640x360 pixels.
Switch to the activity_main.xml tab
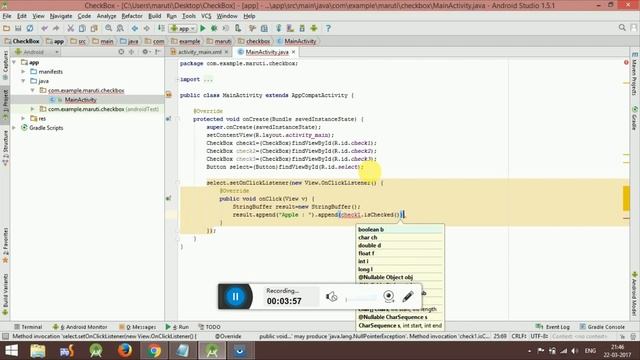(199, 52)
